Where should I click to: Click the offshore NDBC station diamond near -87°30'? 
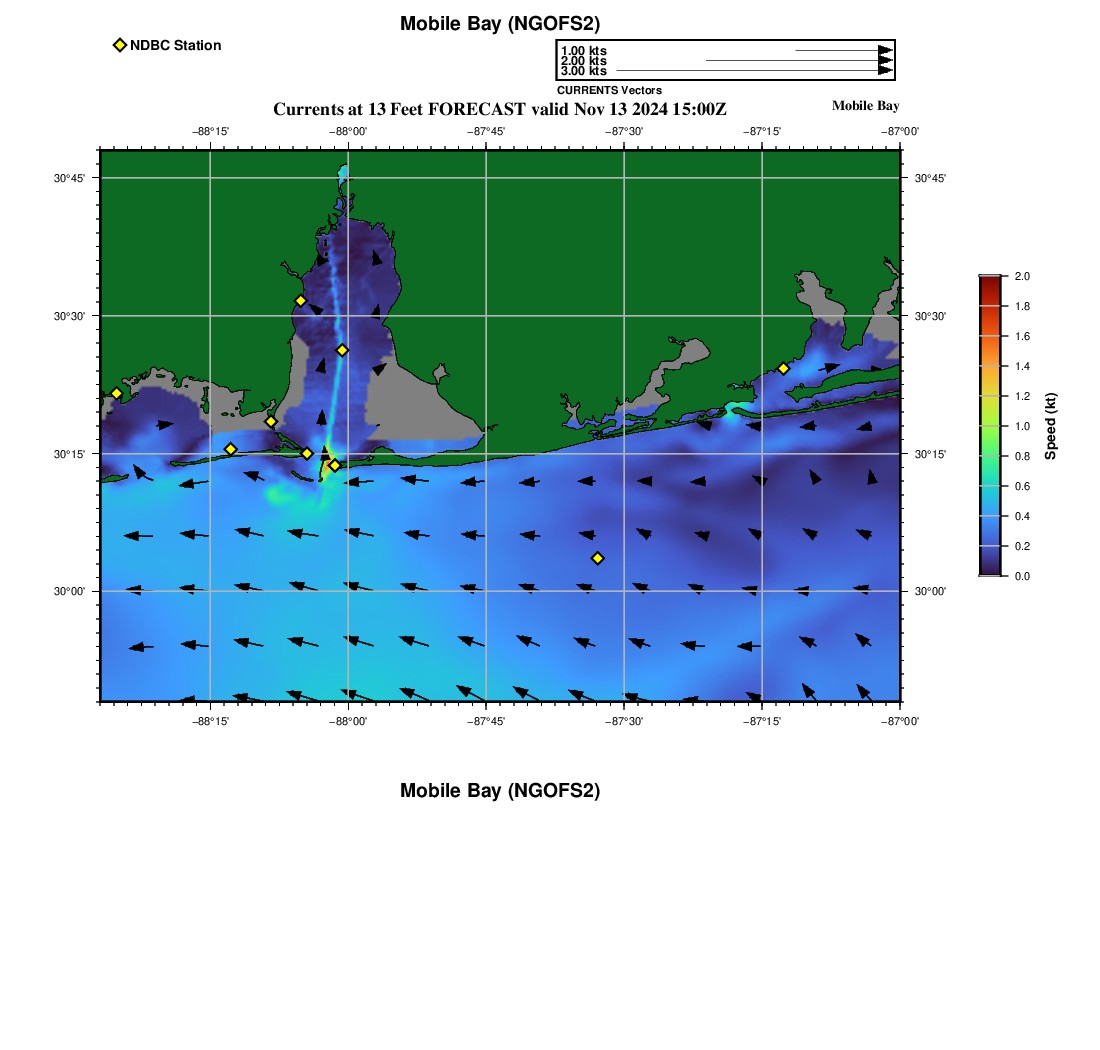pos(598,558)
